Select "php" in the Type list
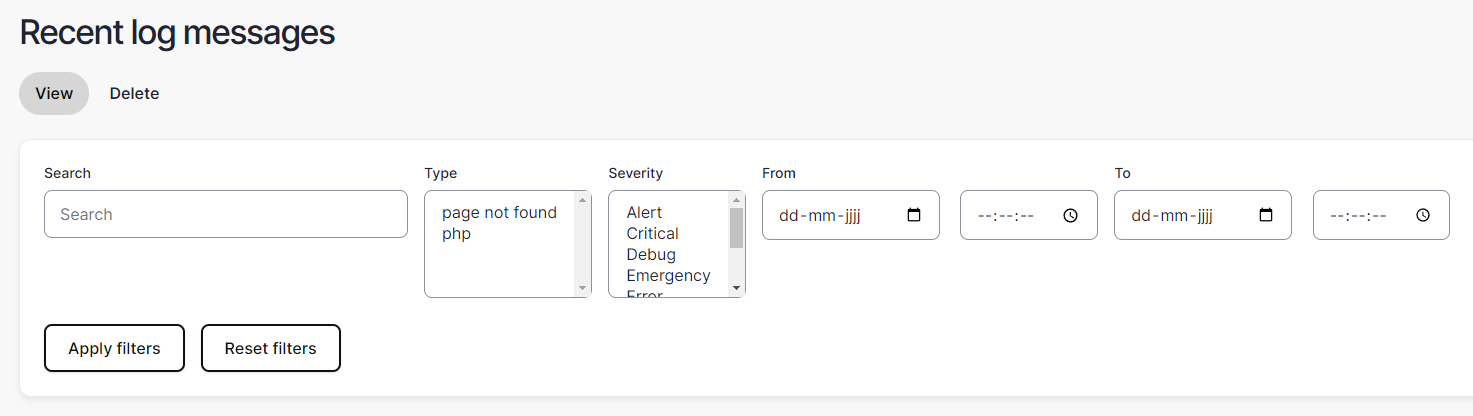Image resolution: width=1473 pixels, height=416 pixels. 456,233
